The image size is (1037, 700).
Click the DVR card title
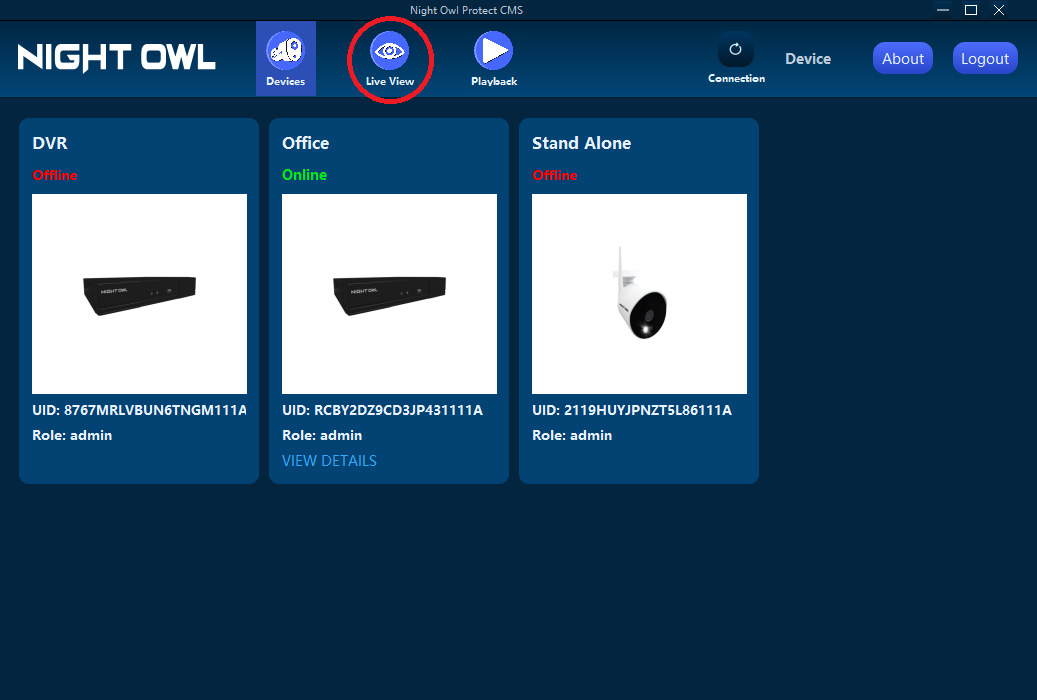click(x=50, y=143)
